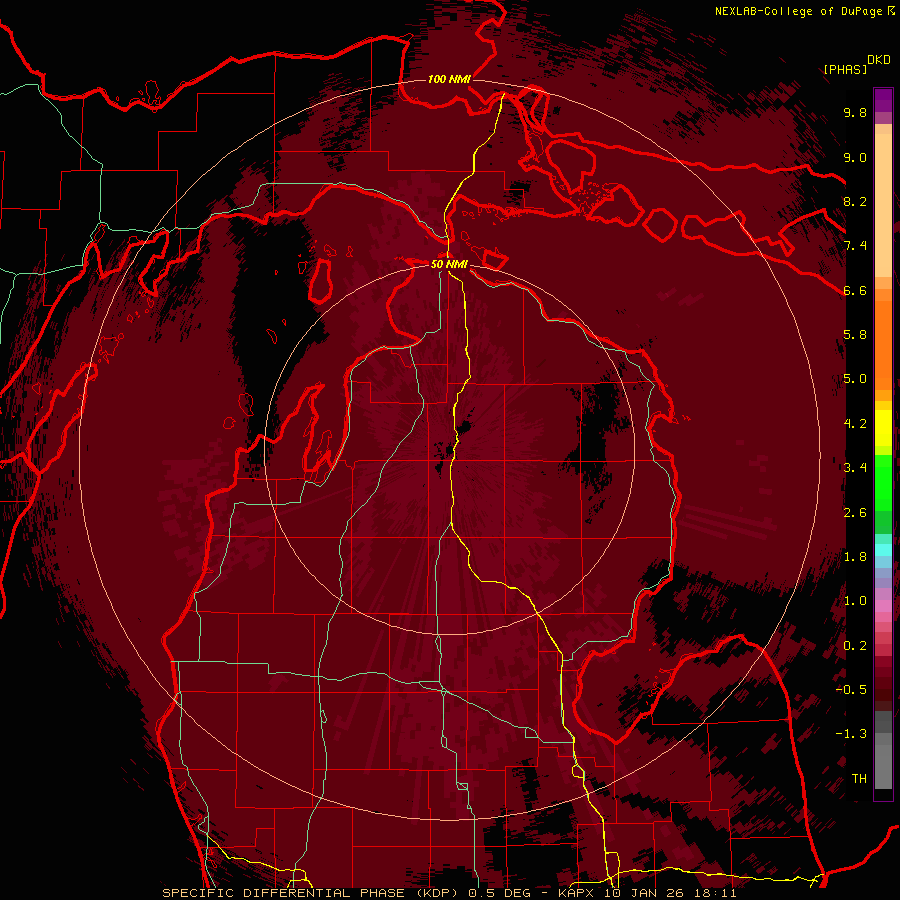Select the 7.4 scale value

pos(855,246)
